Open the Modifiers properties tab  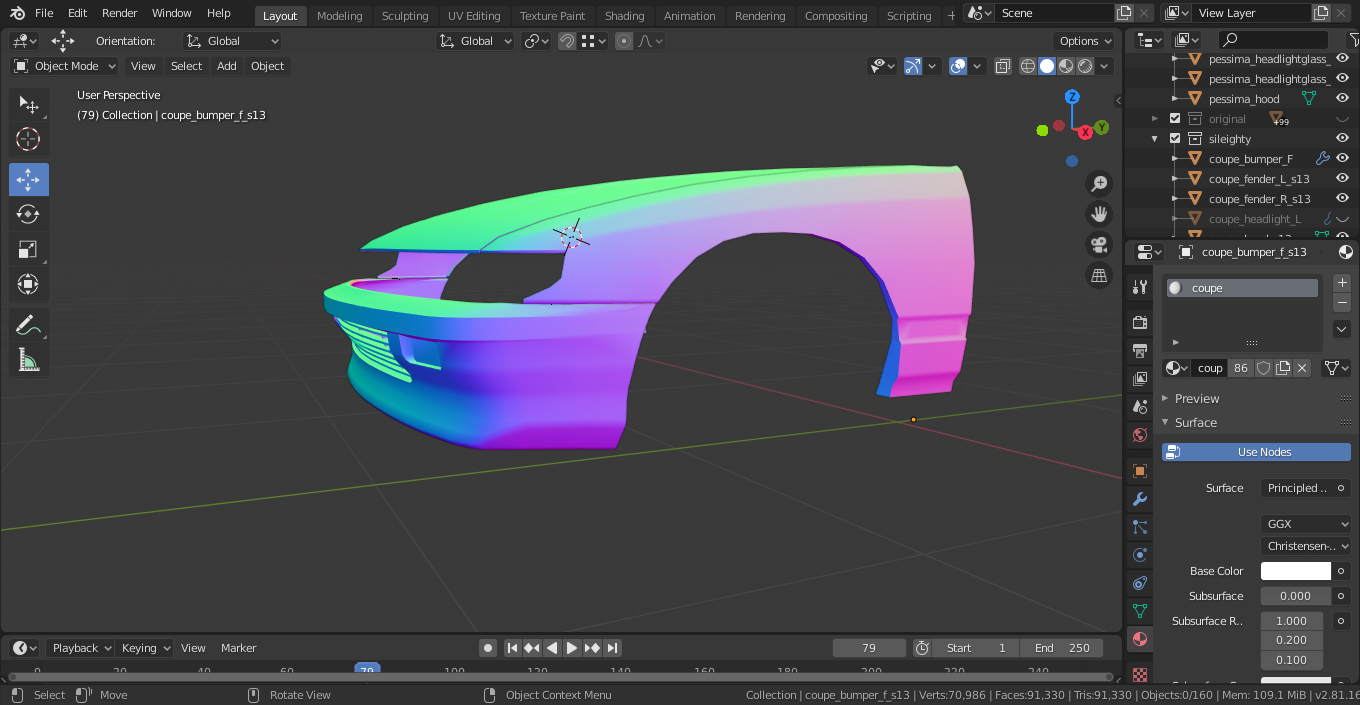click(1139, 498)
